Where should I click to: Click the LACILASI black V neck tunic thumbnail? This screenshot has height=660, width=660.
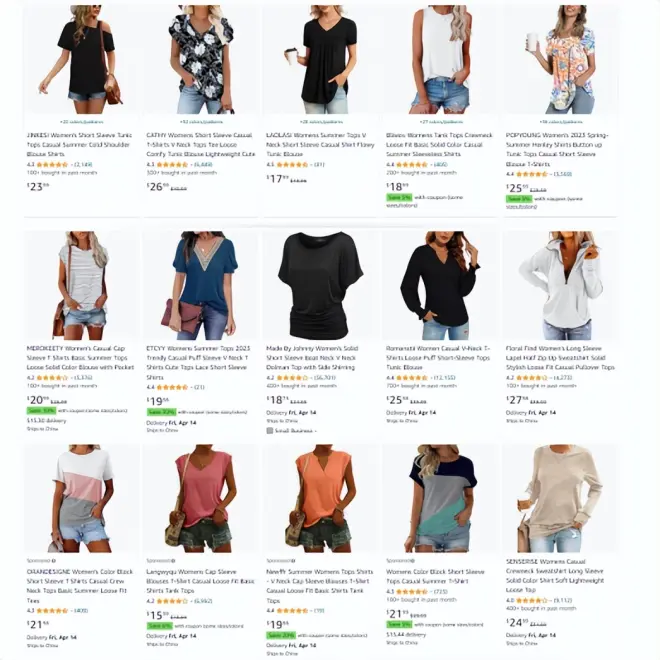point(321,59)
